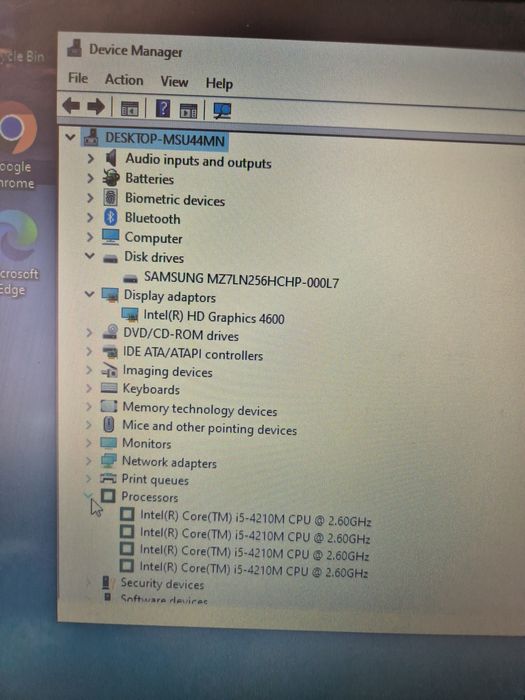Click the Bluetooth symbol icon
Screen dimensions: 525x700
click(110, 217)
